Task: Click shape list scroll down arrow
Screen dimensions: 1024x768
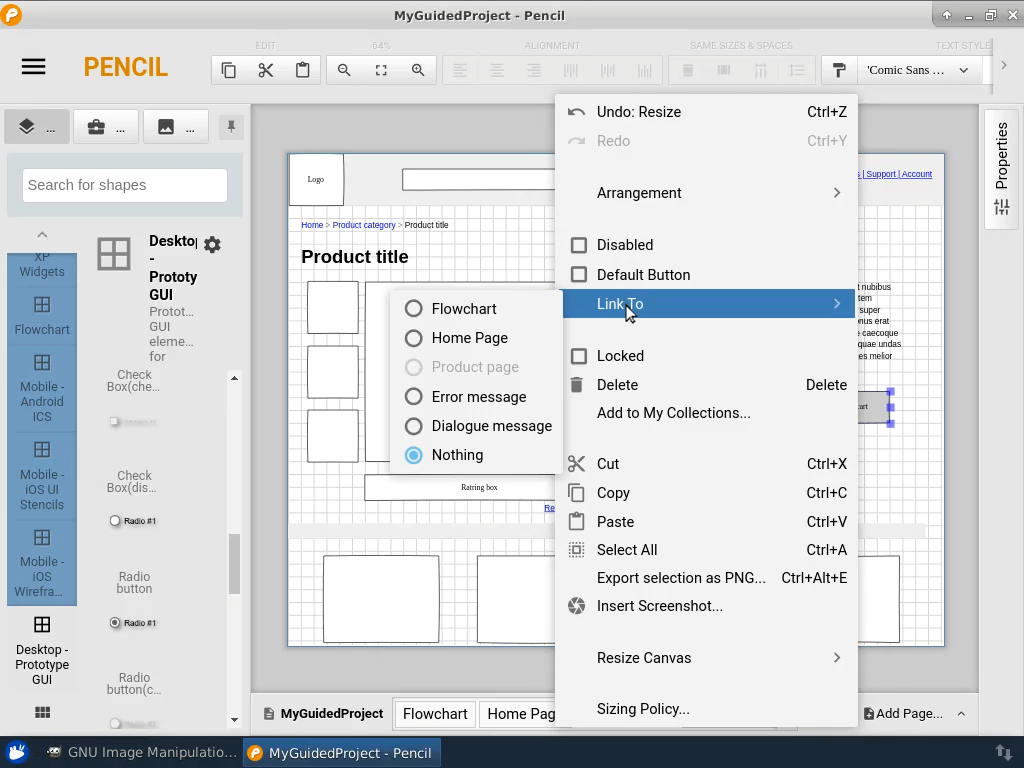Action: pyautogui.click(x=234, y=720)
